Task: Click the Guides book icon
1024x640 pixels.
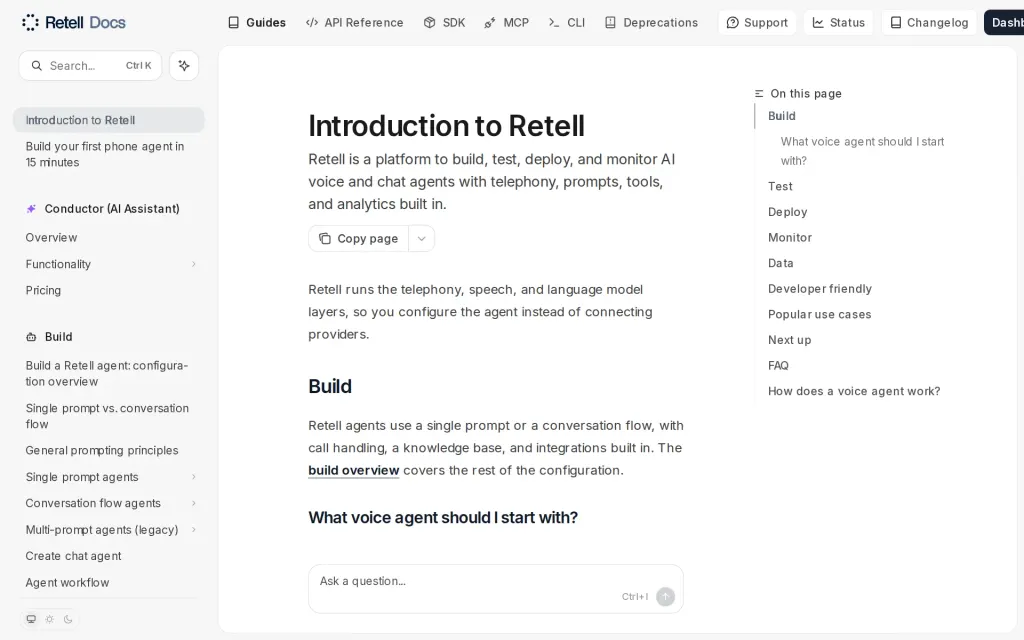Action: point(233,22)
